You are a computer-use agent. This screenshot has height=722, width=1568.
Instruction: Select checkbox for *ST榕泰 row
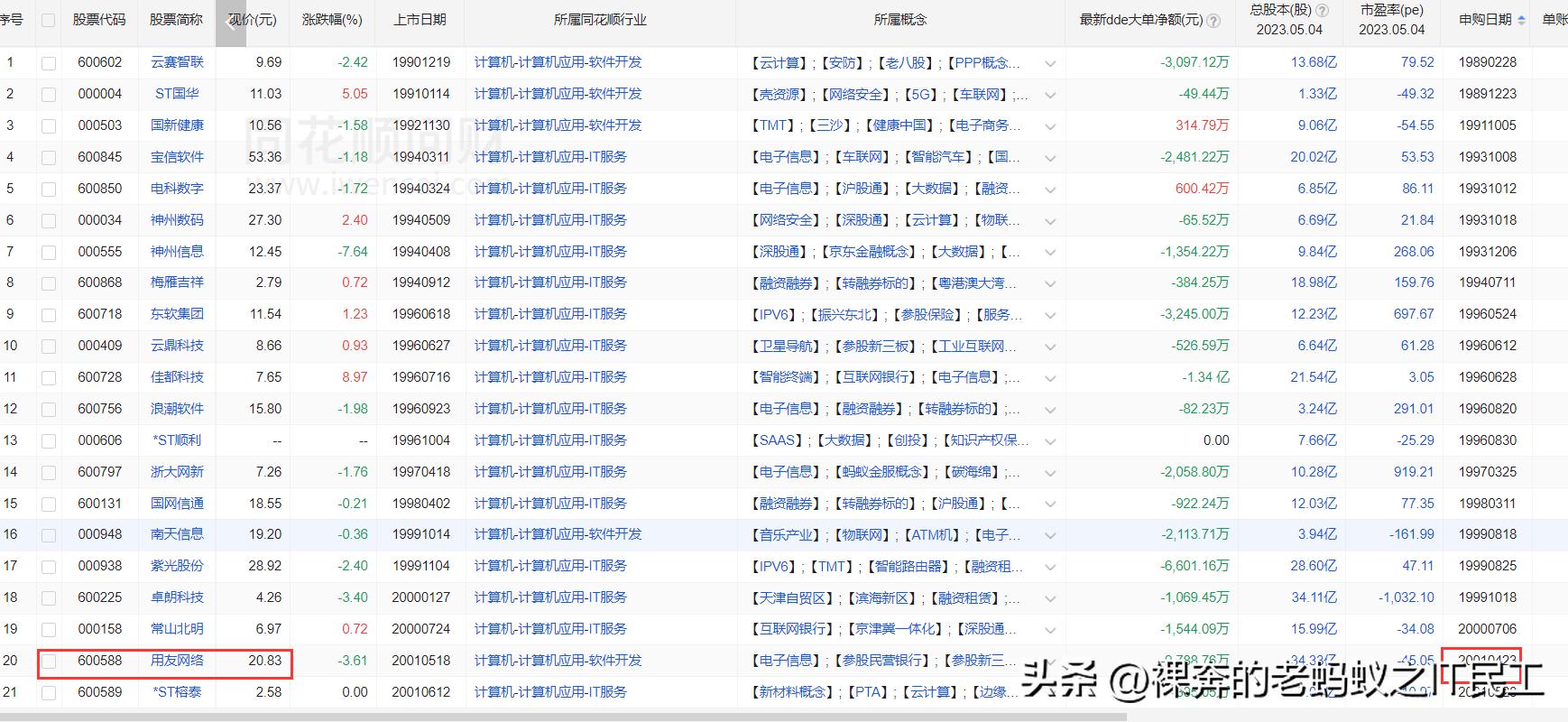[x=49, y=693]
